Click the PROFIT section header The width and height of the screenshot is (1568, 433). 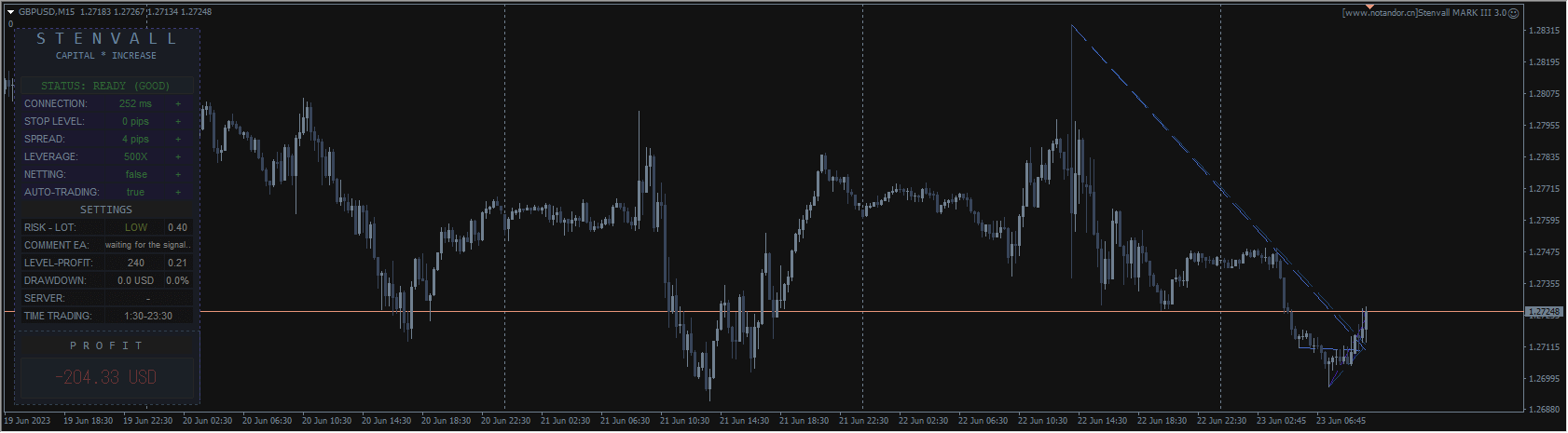106,346
